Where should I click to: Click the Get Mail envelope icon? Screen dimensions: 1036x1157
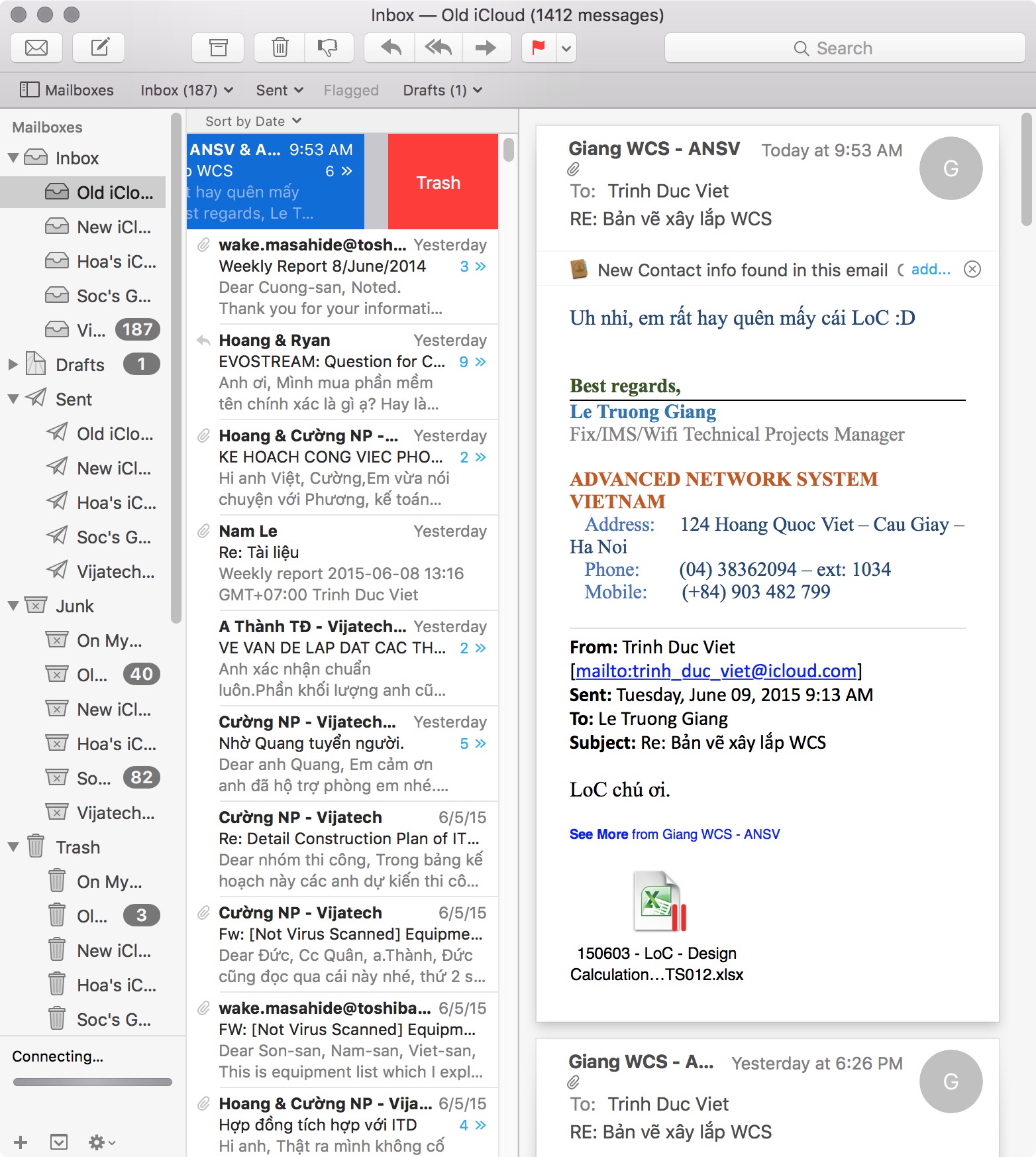point(36,48)
